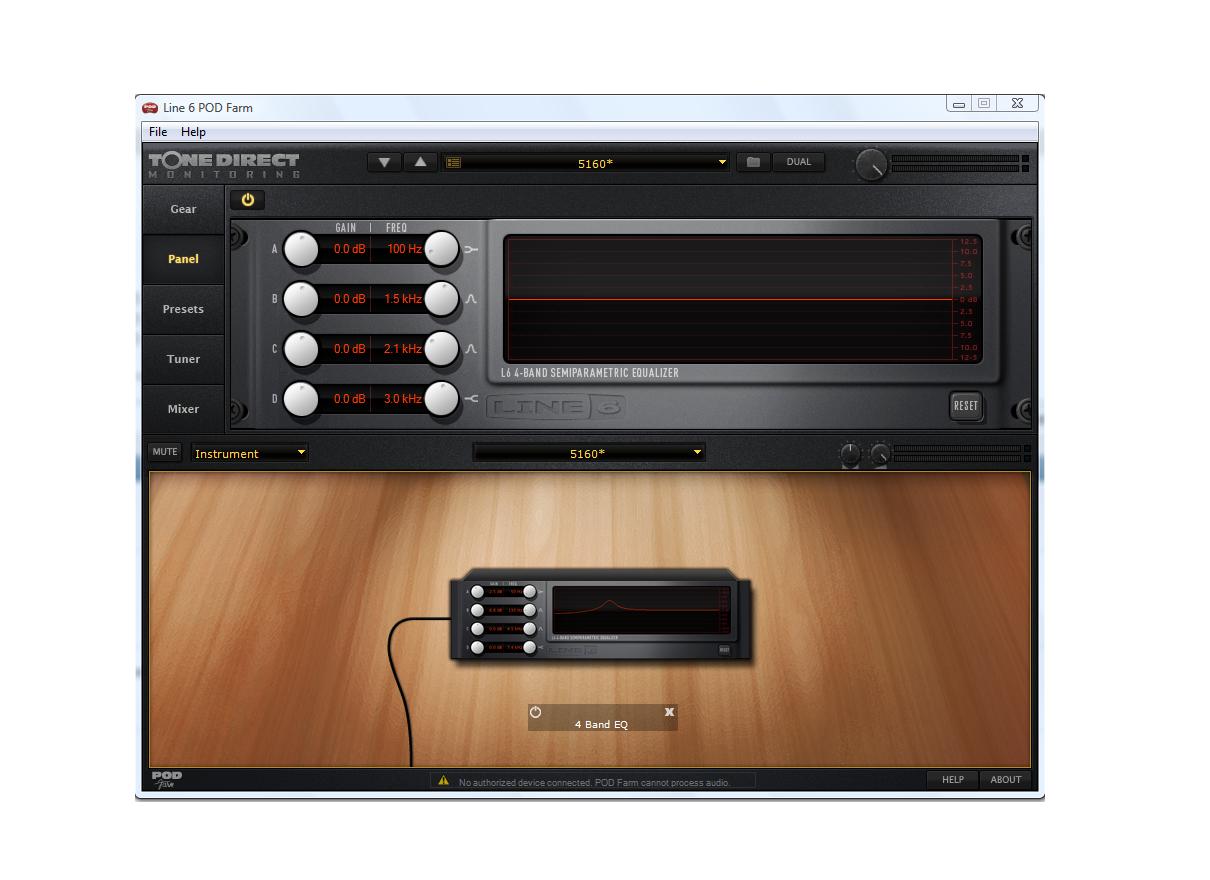This screenshot has height=880, width=1210.
Task: Click the Line 6 title bar icon
Action: pos(150,107)
